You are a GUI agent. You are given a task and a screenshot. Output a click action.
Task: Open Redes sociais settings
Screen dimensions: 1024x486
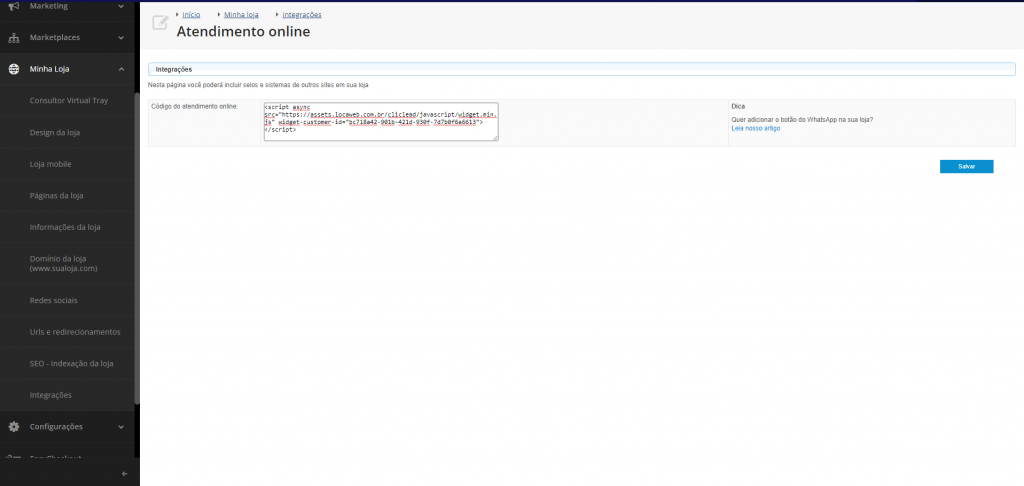(54, 300)
